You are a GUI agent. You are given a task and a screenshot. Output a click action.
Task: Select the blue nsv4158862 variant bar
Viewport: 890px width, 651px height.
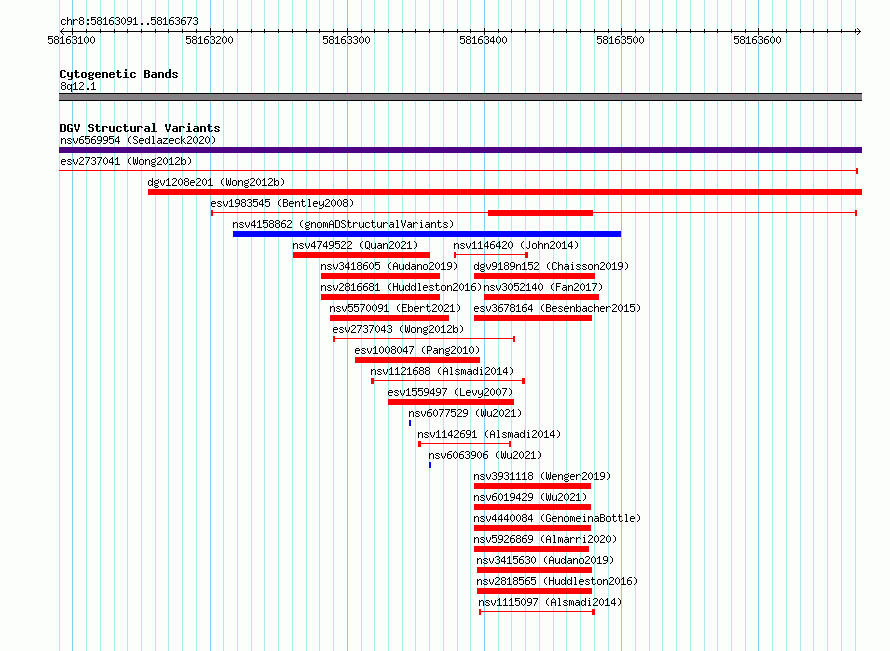(x=427, y=234)
